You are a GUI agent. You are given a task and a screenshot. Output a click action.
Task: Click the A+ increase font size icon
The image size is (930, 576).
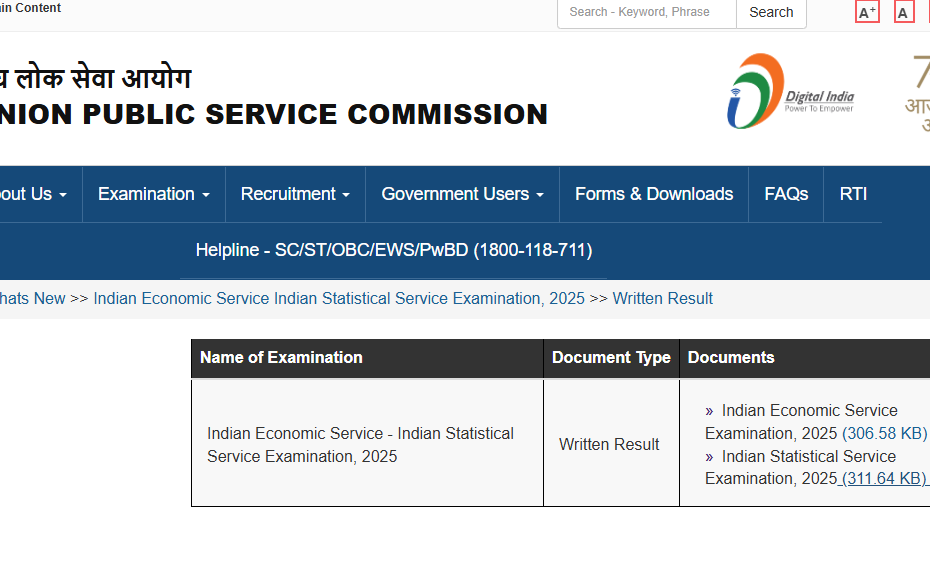click(867, 12)
